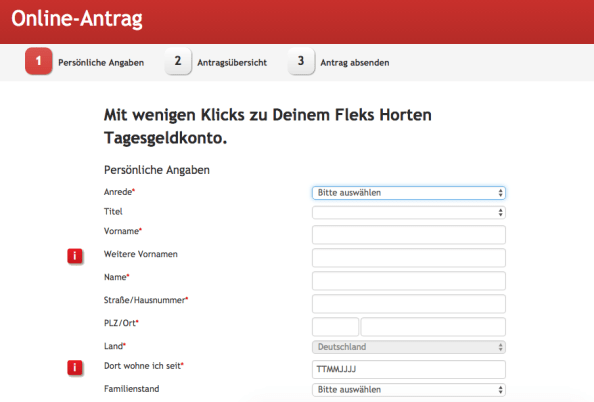Select step 1 red number badge

[x=39, y=61]
